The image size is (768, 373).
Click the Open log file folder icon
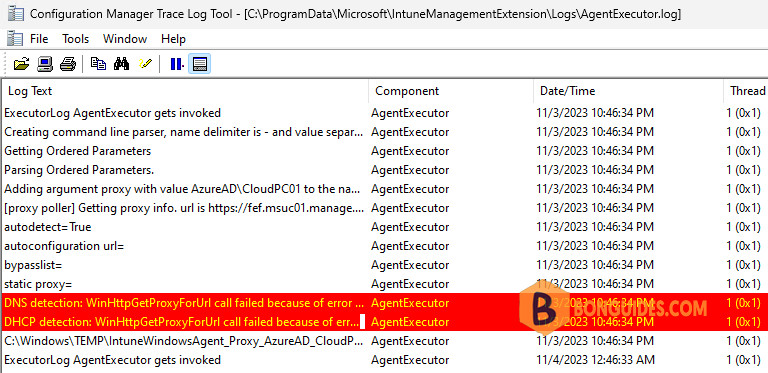(x=22, y=64)
